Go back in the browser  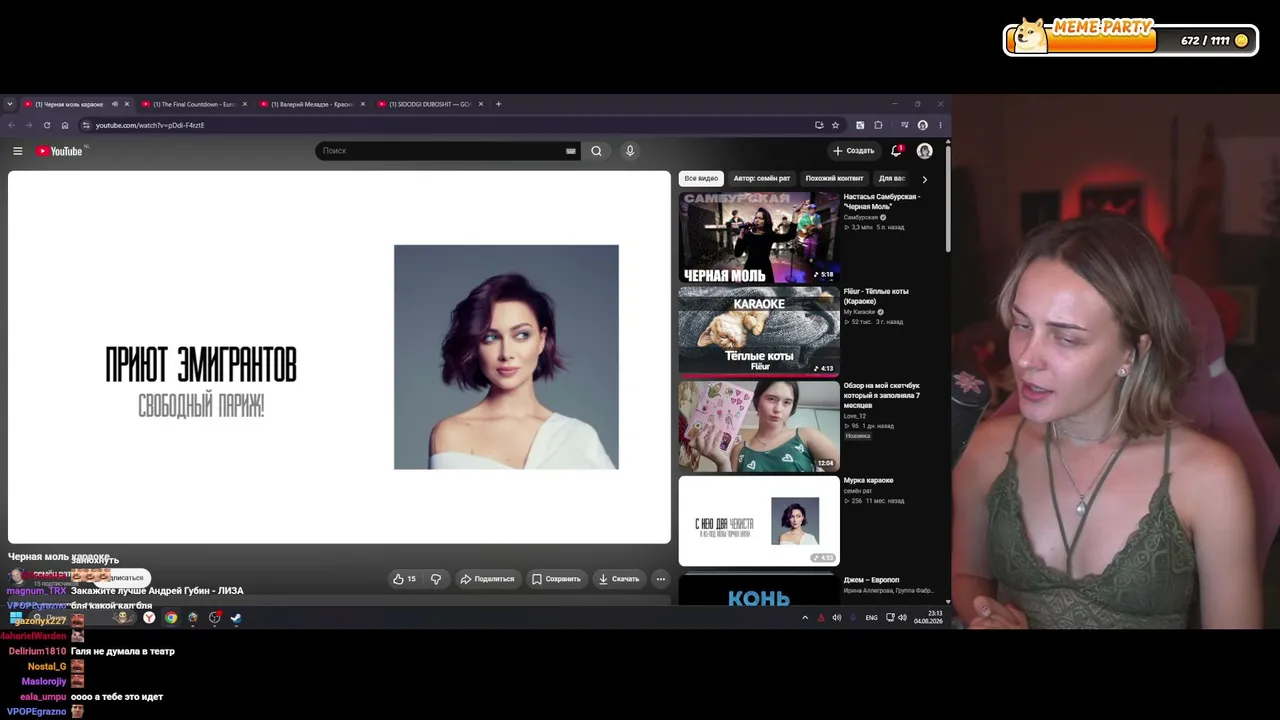pos(11,125)
